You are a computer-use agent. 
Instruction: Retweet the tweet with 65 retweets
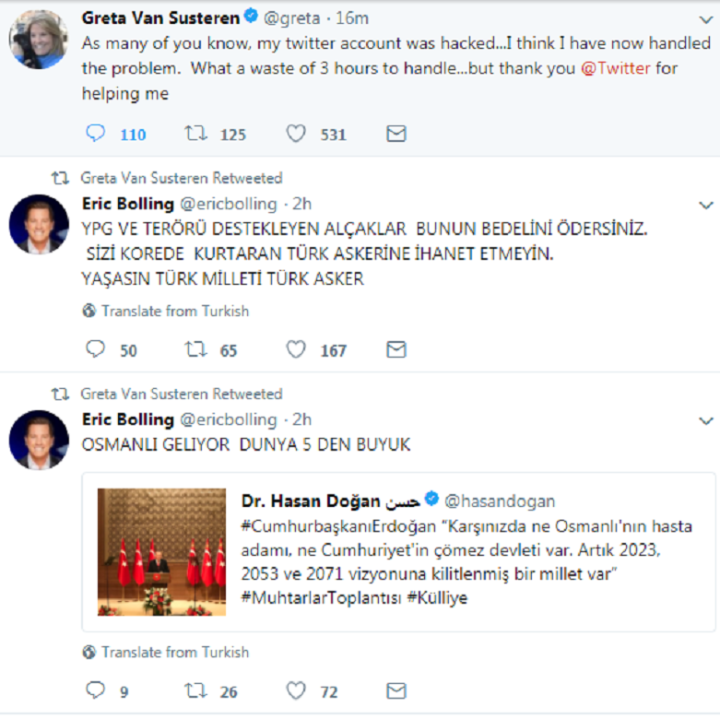pos(195,349)
